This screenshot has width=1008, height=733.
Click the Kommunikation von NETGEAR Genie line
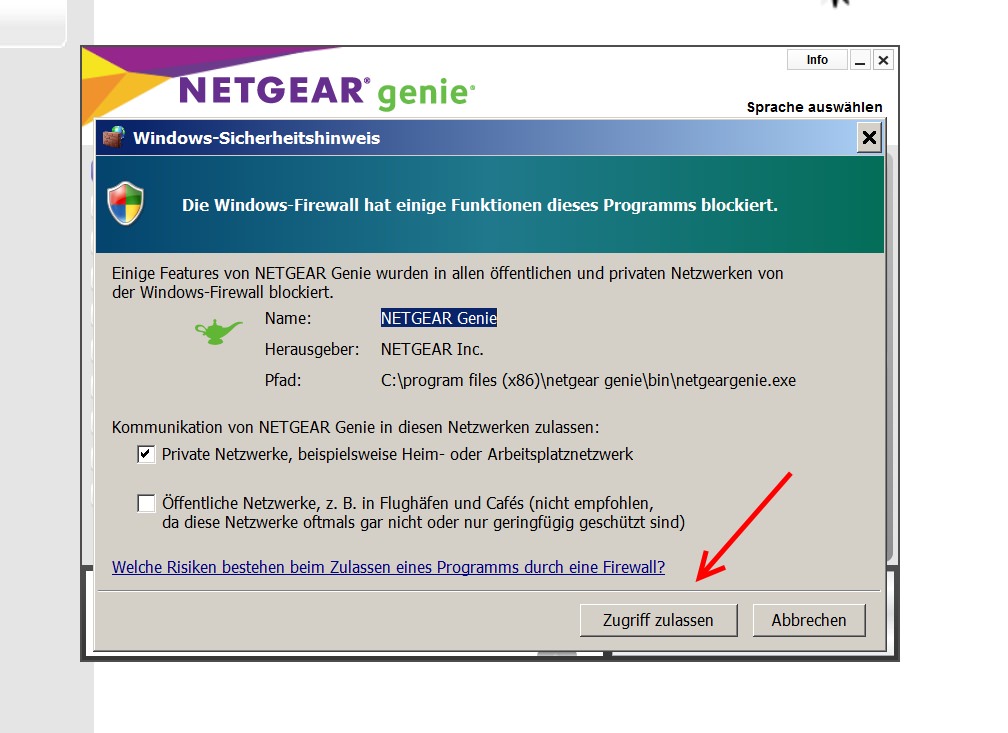(356, 428)
